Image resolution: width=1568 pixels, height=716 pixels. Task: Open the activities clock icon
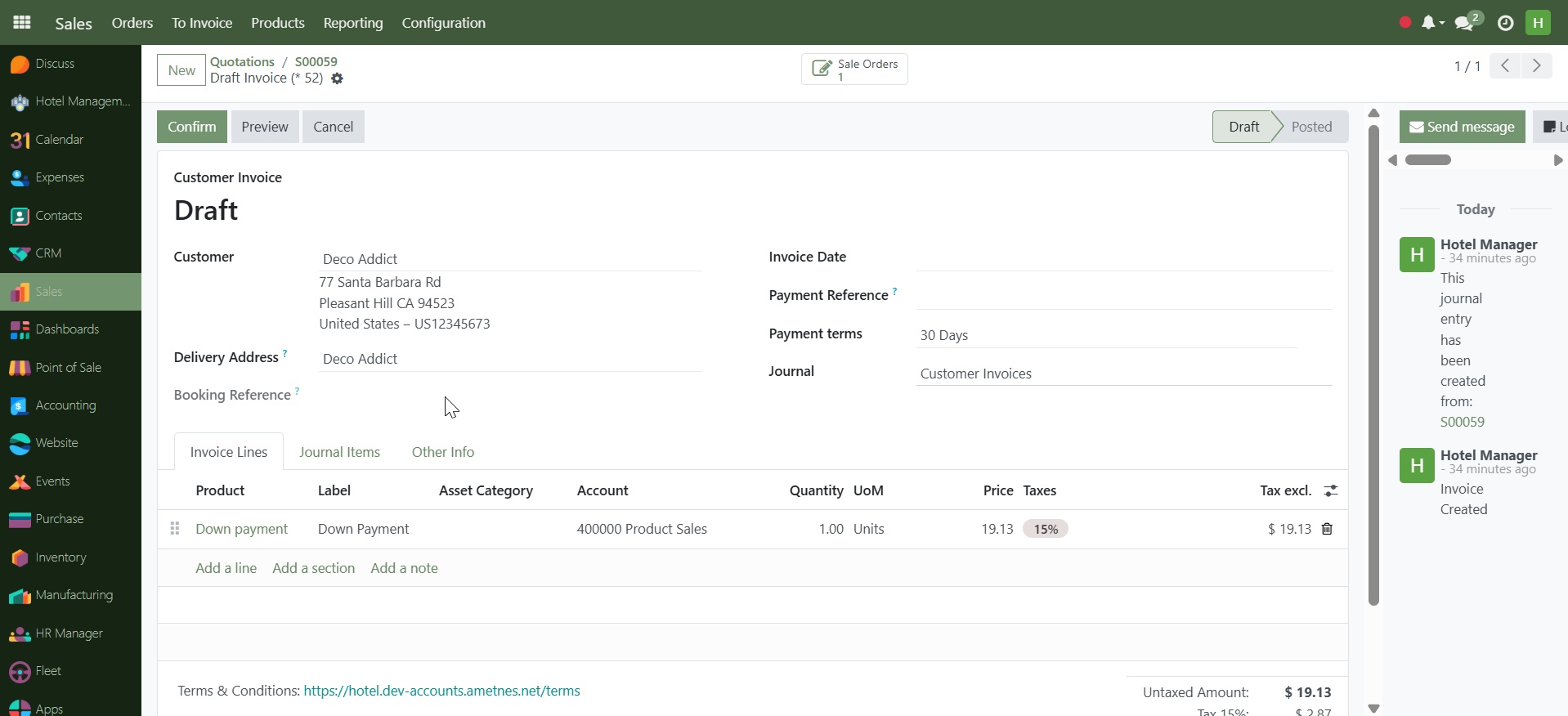1505,23
